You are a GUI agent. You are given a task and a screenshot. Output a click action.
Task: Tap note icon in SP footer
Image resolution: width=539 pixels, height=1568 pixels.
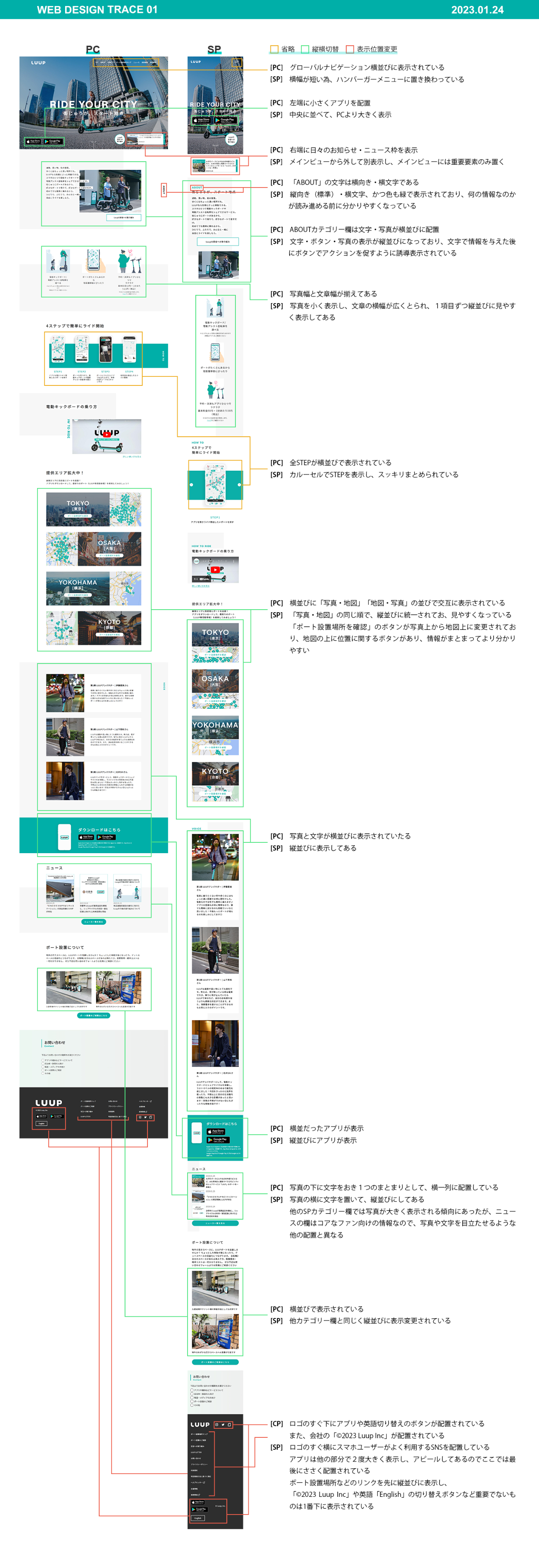pos(229,1425)
